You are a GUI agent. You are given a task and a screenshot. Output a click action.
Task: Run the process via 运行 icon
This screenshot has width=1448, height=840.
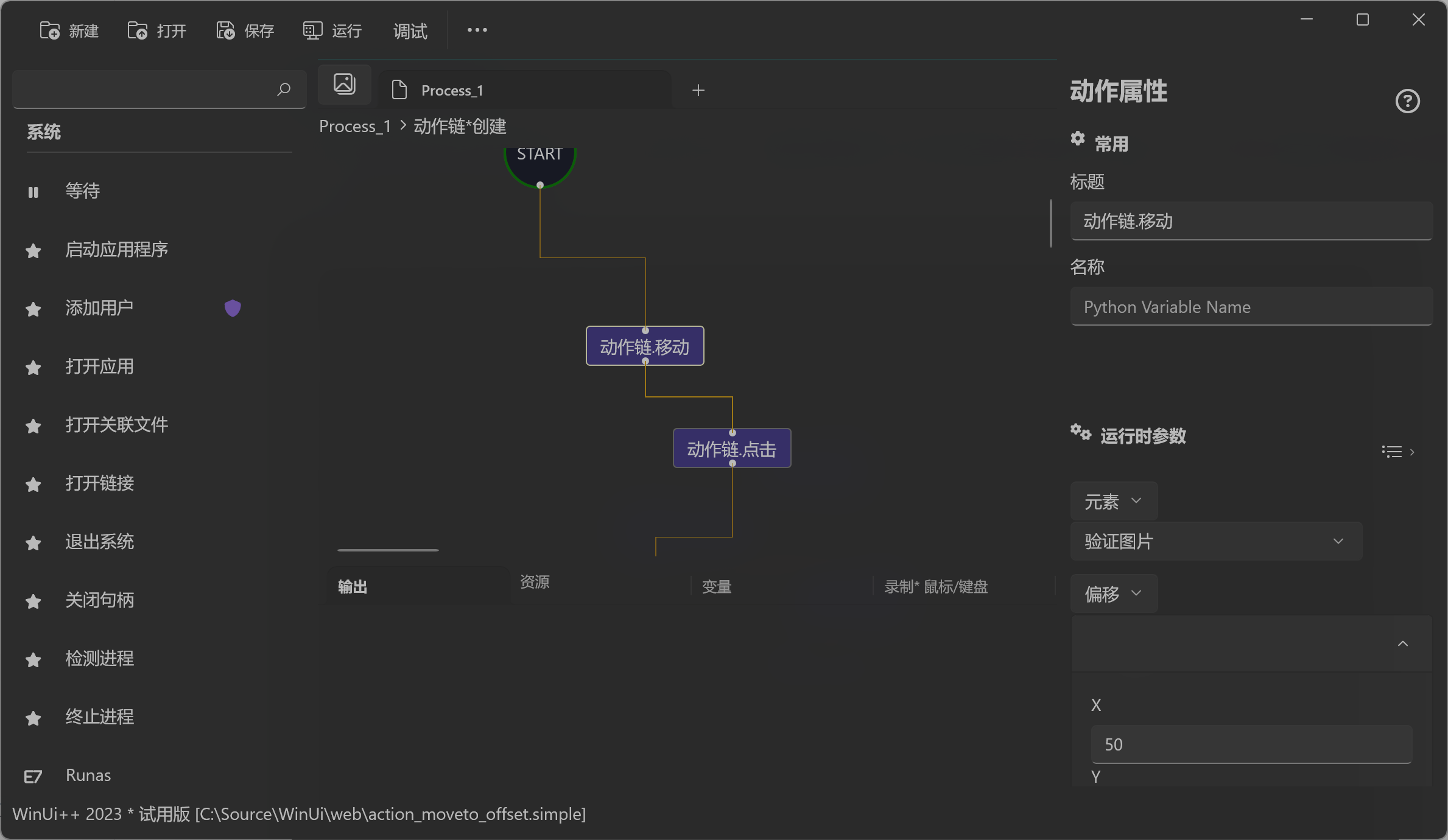click(312, 30)
